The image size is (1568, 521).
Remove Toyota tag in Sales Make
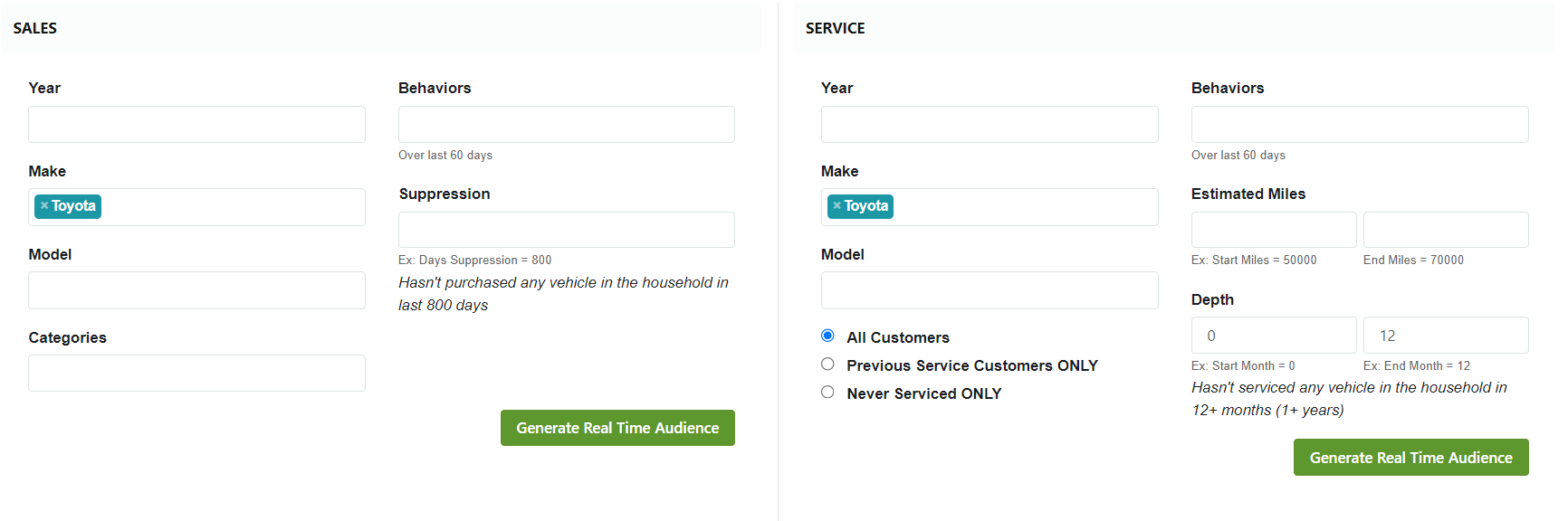coord(43,206)
